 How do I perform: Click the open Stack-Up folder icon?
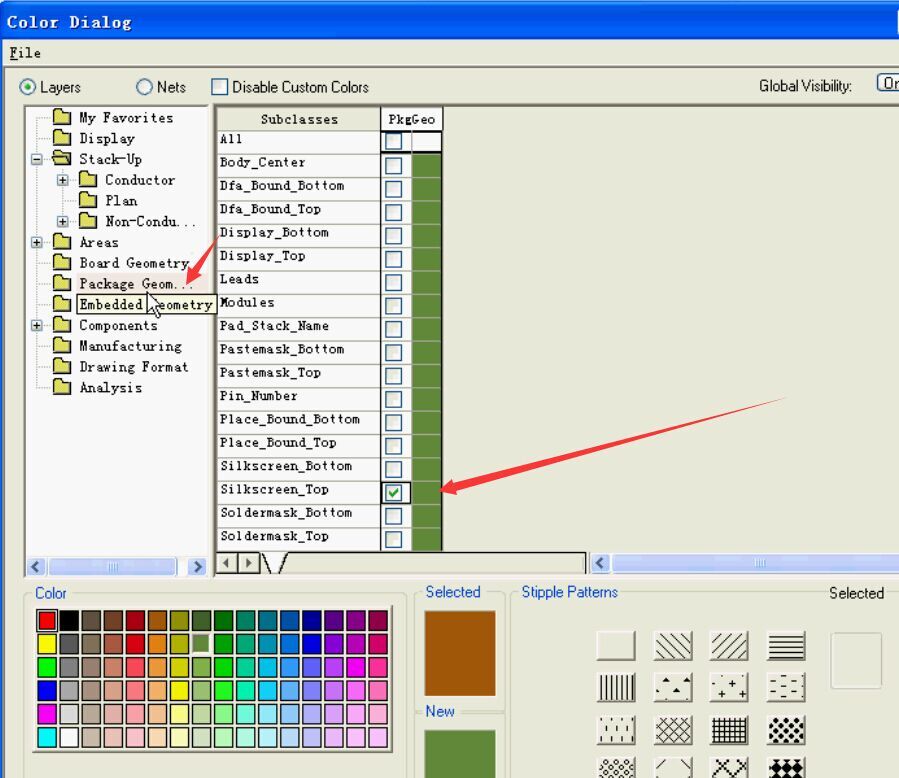(x=62, y=158)
